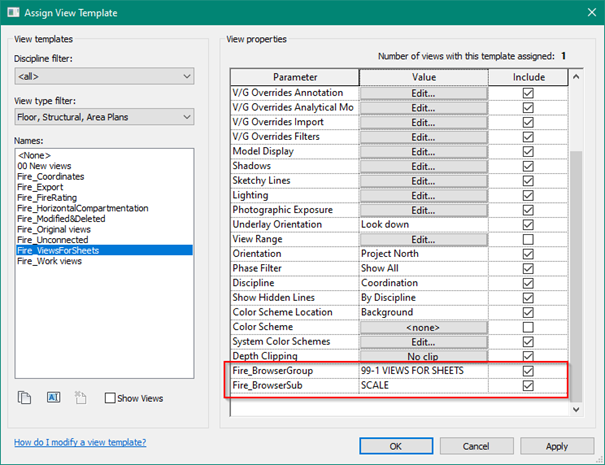Click the Fire_BrowserSub value SCALE
This screenshot has width=605, height=465.
423,386
